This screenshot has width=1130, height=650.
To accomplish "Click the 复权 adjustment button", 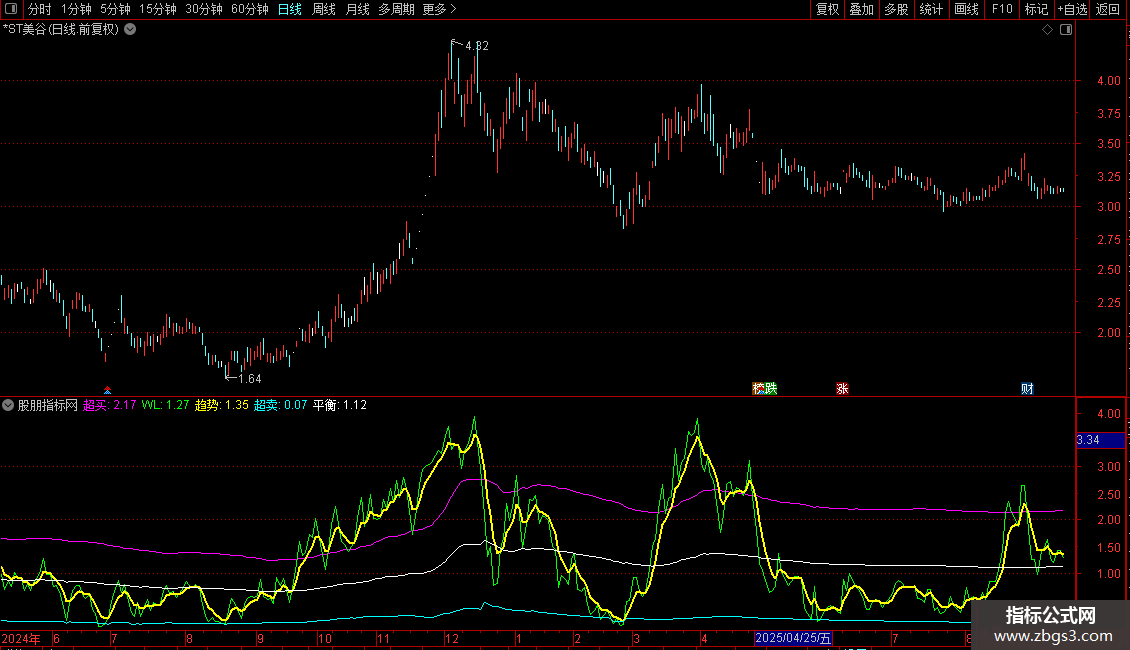I will (827, 9).
